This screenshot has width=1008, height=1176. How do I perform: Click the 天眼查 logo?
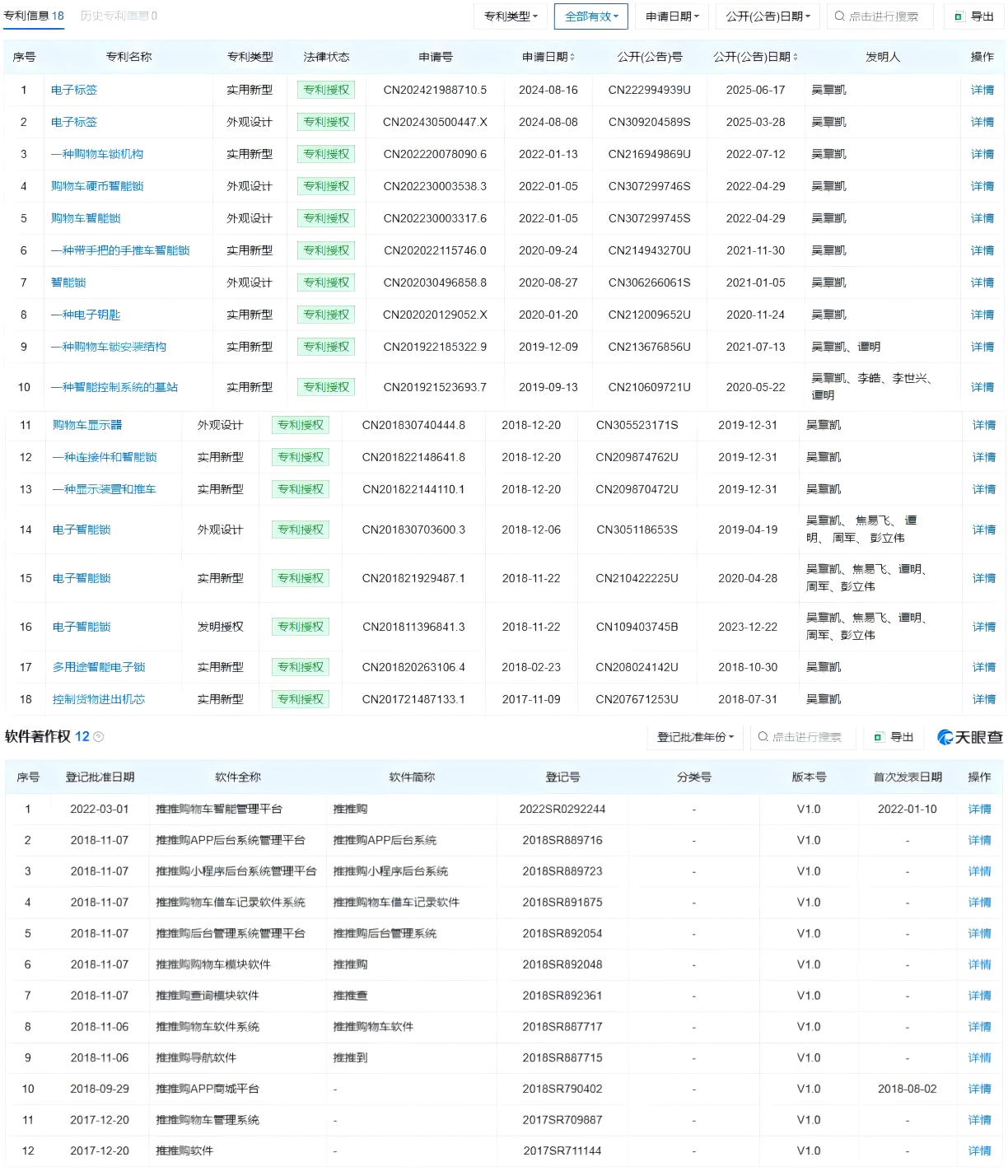pyautogui.click(x=968, y=737)
